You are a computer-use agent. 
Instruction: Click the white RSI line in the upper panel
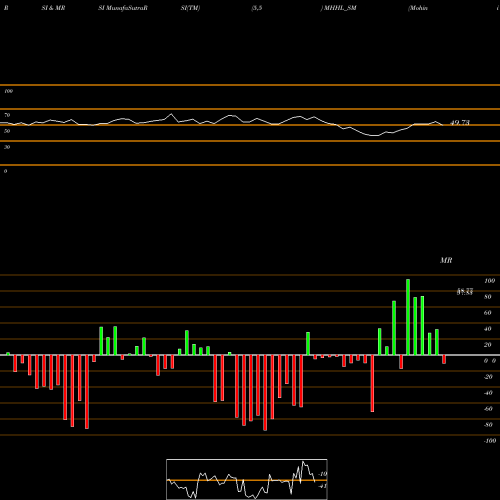[222, 124]
